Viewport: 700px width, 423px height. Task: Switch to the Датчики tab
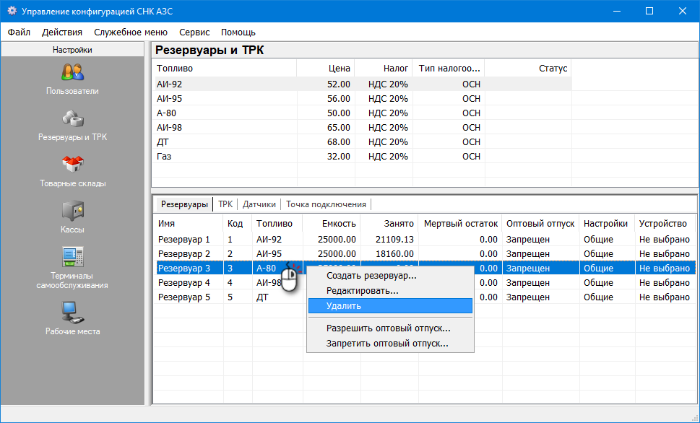tap(259, 203)
